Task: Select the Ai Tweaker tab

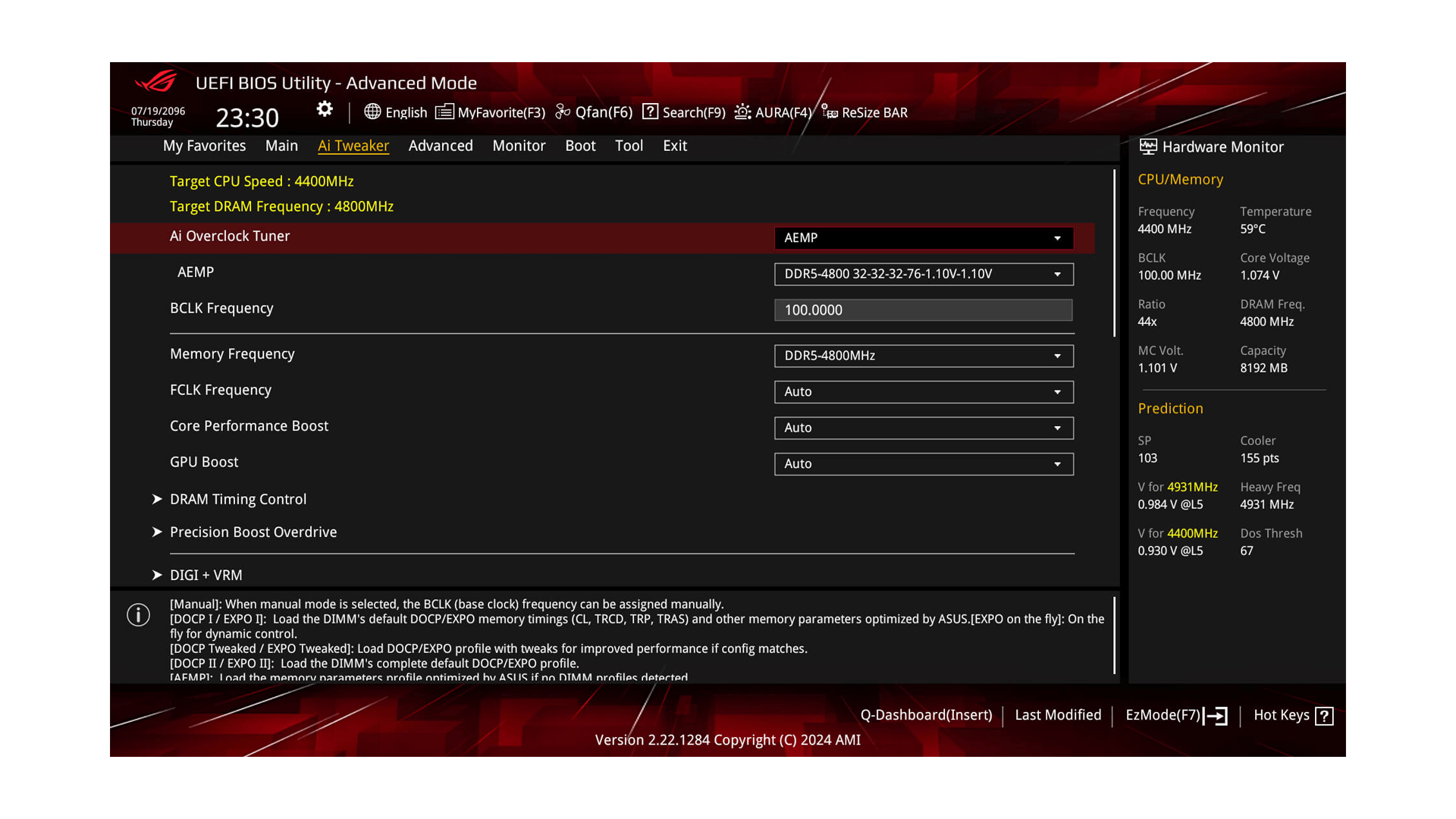Action: tap(353, 146)
